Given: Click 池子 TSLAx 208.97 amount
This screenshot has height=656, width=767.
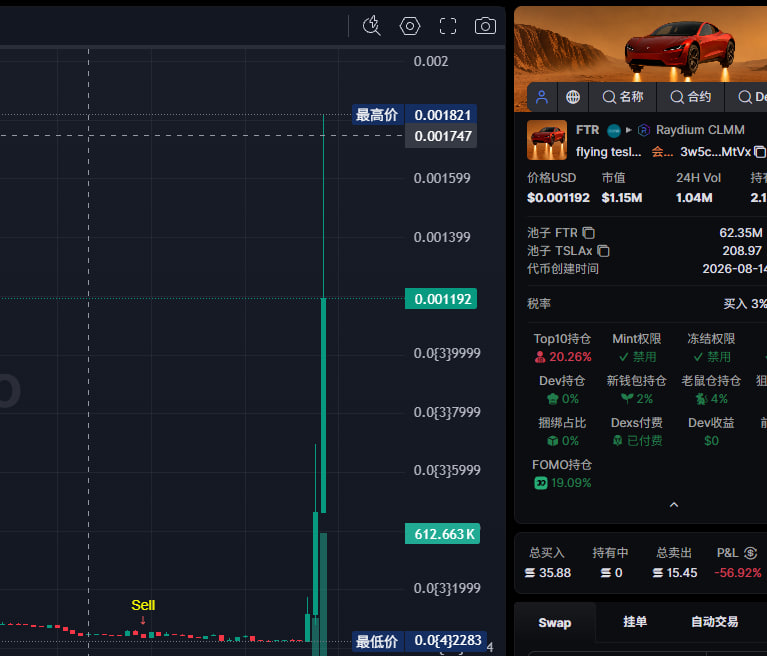Looking at the screenshot, I should (x=742, y=251).
